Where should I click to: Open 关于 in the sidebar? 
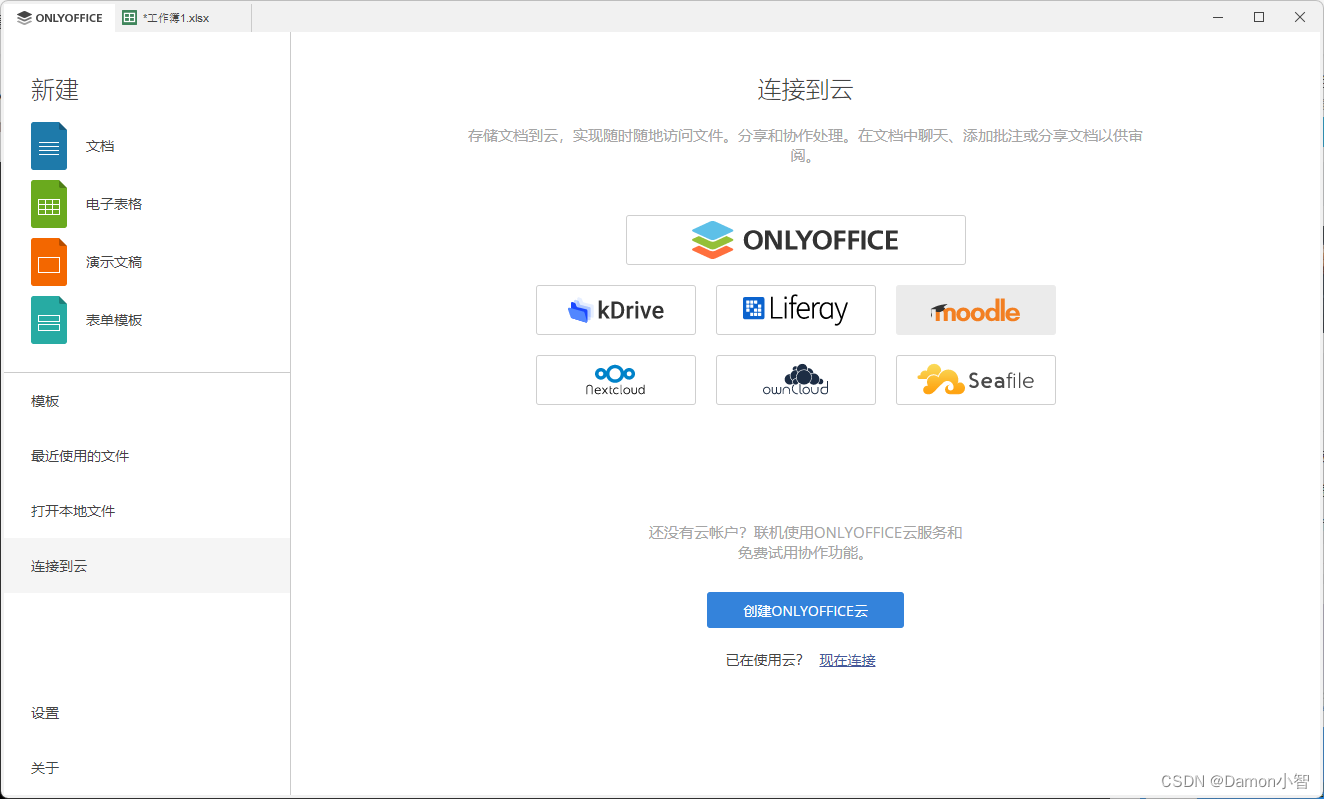coord(146,768)
